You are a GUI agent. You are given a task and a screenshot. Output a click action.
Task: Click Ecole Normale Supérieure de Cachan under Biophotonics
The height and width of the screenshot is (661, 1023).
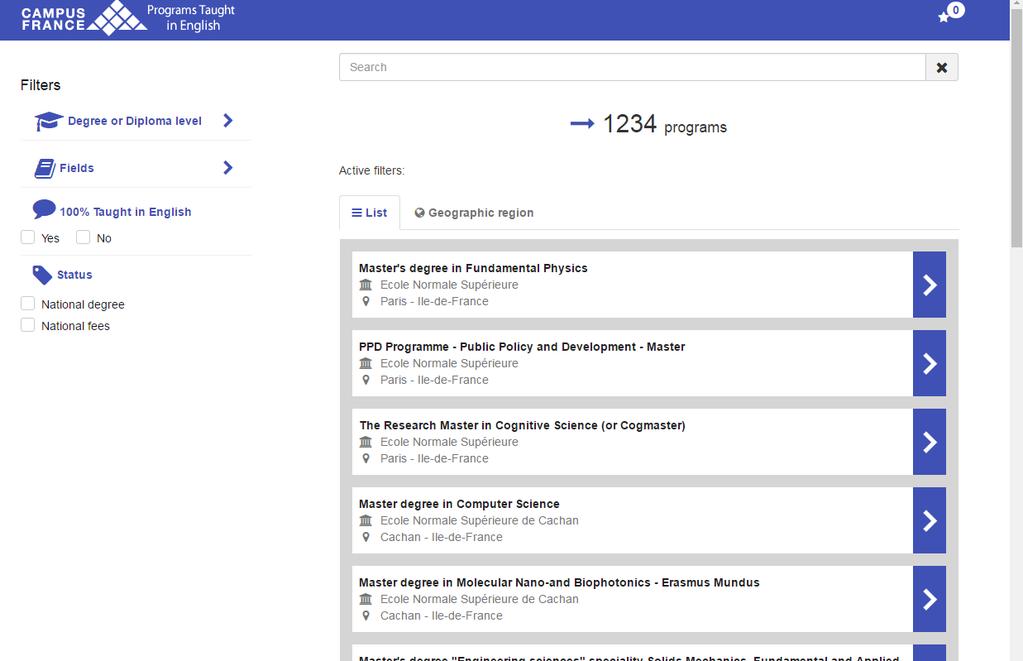pyautogui.click(x=480, y=599)
